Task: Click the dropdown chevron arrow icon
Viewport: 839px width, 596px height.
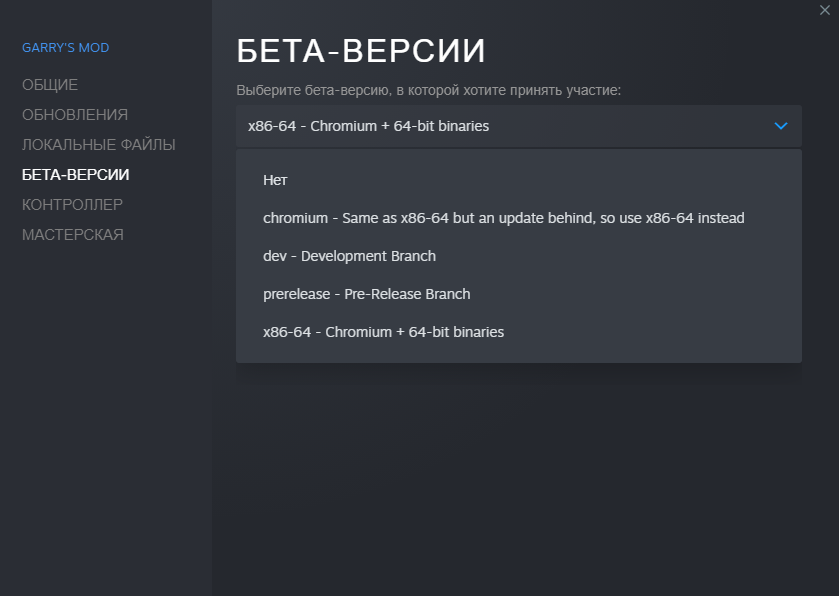Action: pyautogui.click(x=781, y=126)
